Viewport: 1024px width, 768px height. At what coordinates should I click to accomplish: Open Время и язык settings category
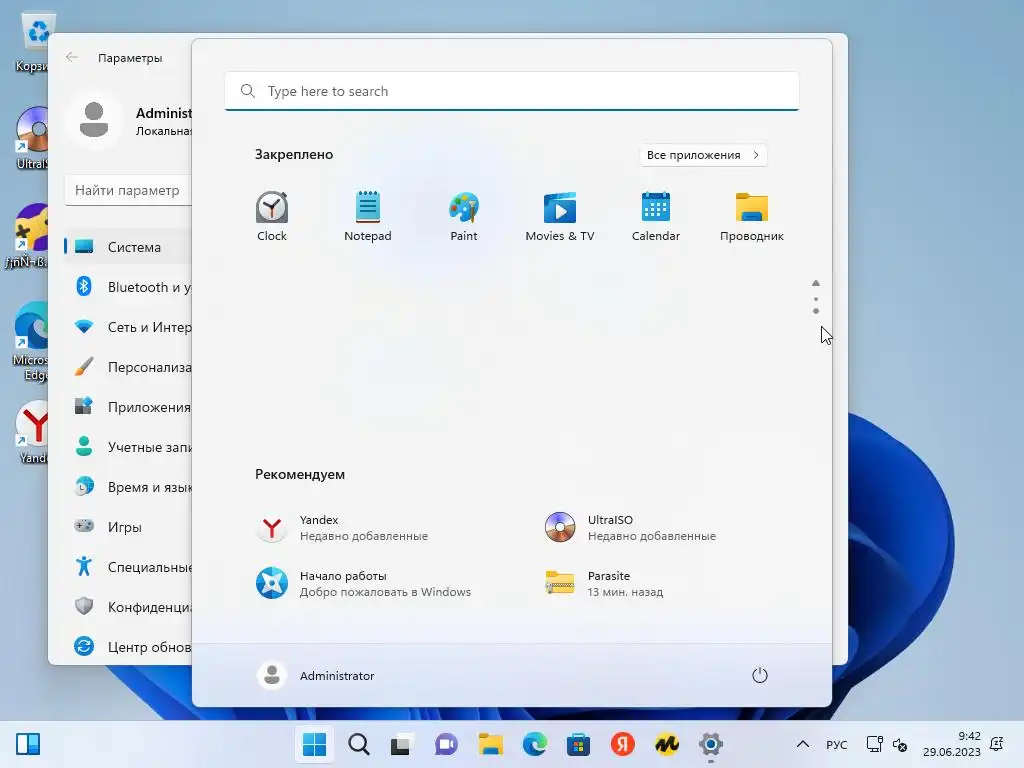point(128,487)
